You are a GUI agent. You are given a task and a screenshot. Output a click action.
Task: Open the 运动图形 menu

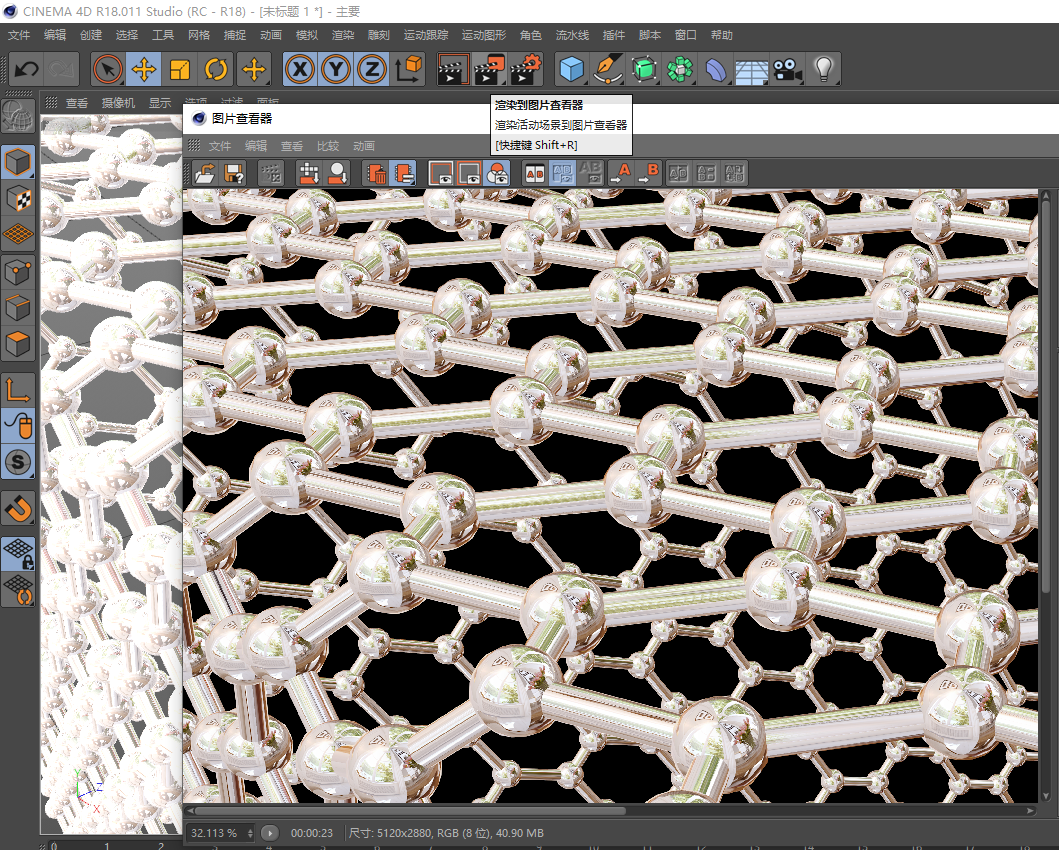(484, 35)
